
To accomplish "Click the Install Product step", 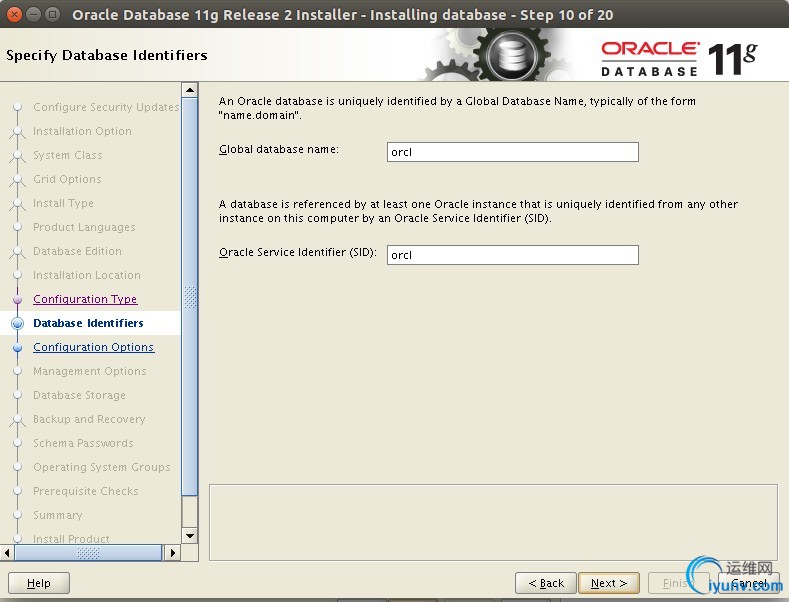I will (71, 539).
